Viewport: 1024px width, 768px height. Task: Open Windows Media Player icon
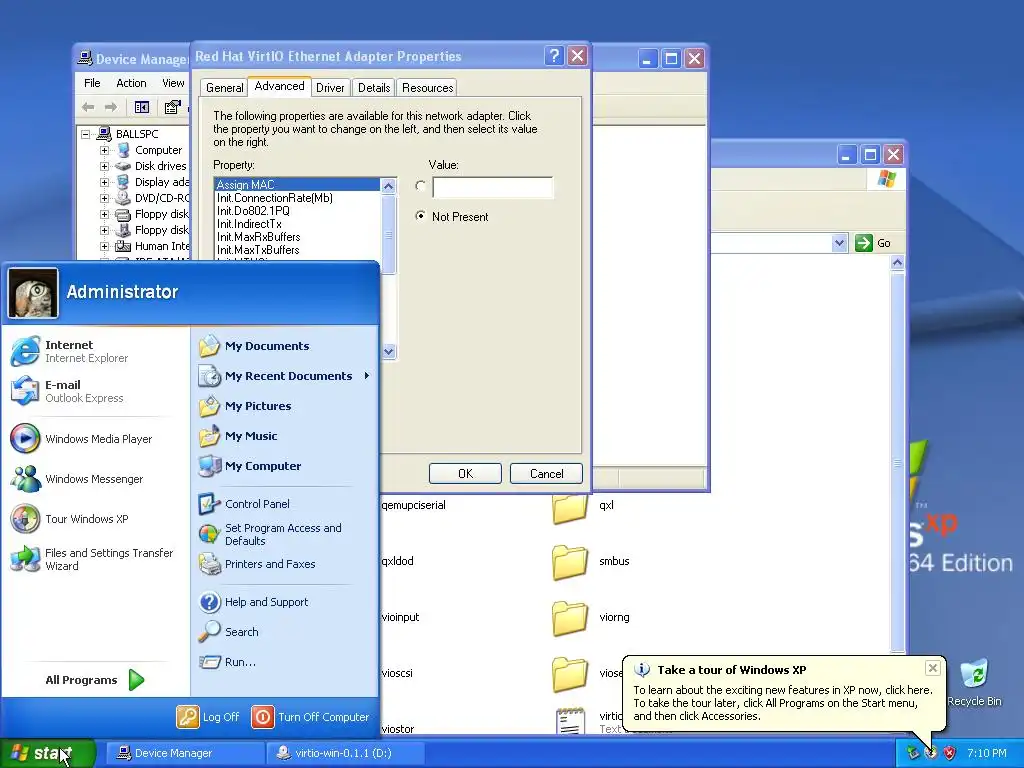(x=25, y=438)
